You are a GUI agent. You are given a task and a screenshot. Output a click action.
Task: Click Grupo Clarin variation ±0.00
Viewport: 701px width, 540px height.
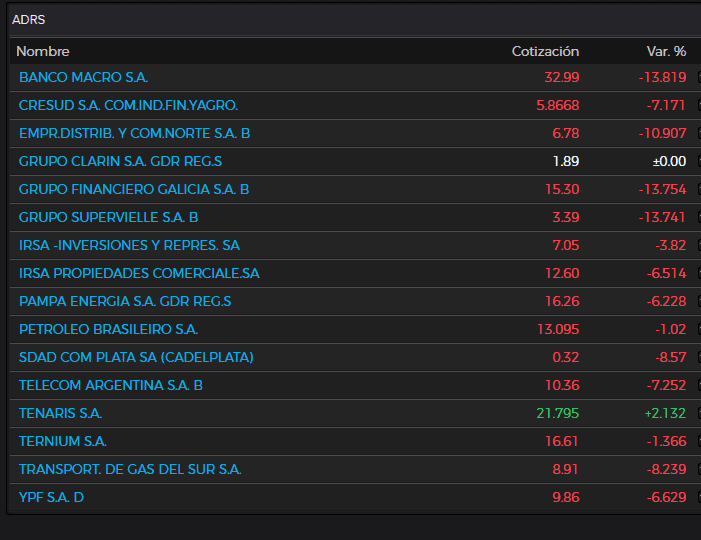[x=669, y=161]
